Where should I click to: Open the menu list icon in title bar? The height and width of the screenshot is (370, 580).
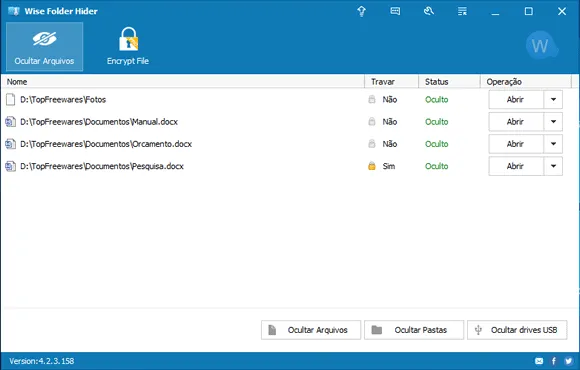462,11
